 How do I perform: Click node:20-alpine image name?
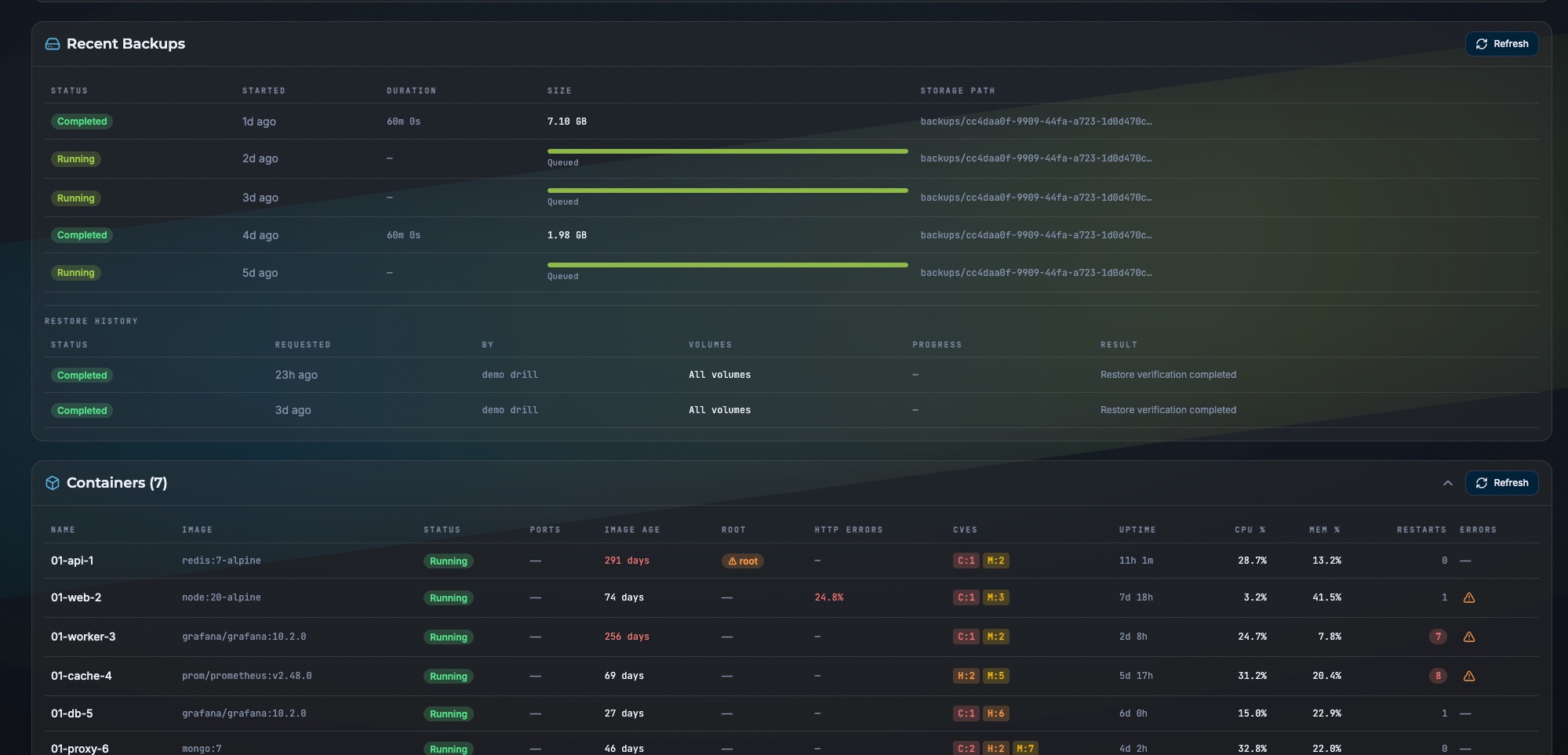point(221,597)
